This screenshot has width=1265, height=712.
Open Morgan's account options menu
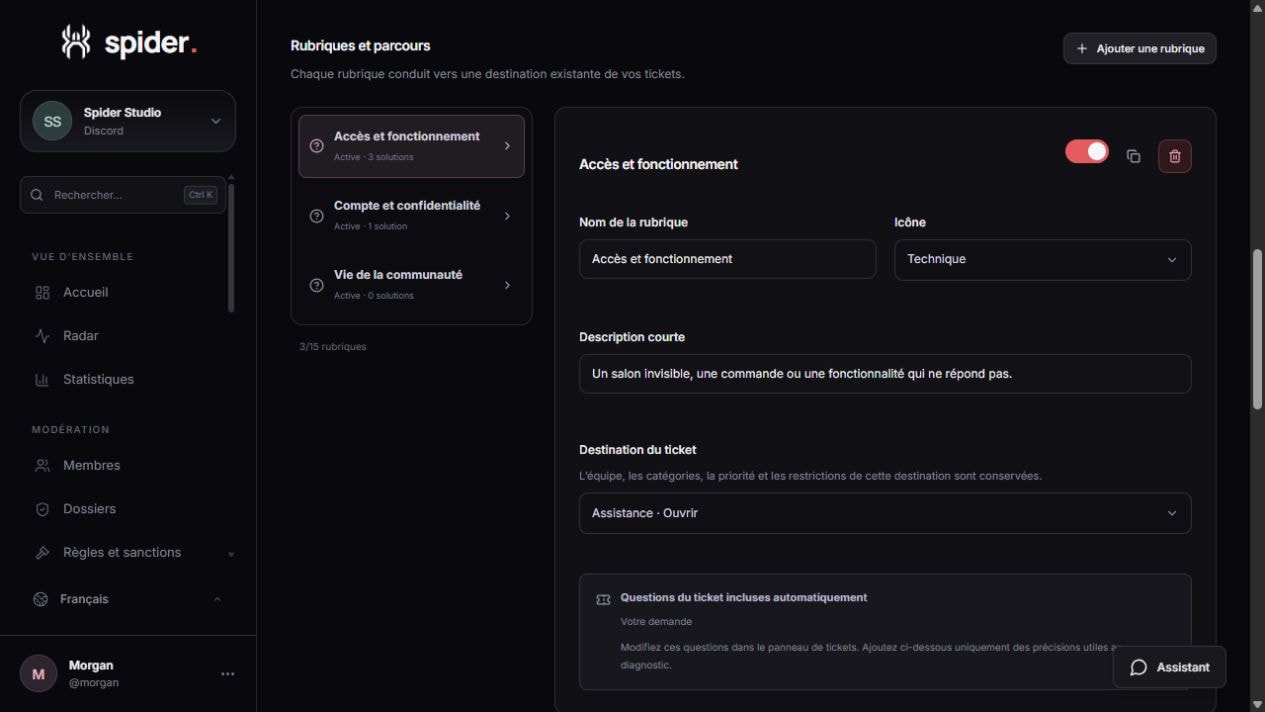coord(227,674)
